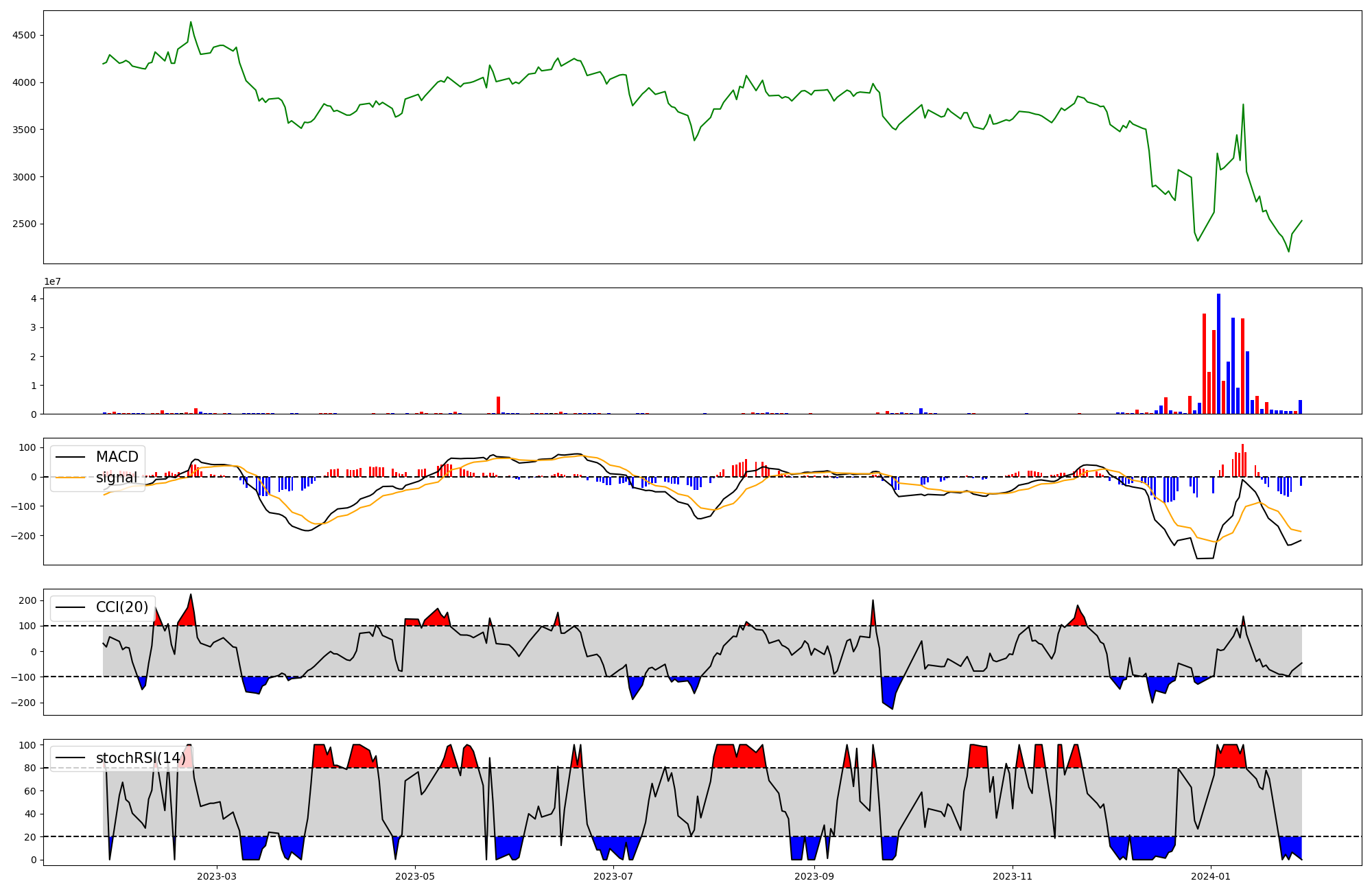
Task: Click the lowest point of the green price line
Action: click(x=1288, y=251)
